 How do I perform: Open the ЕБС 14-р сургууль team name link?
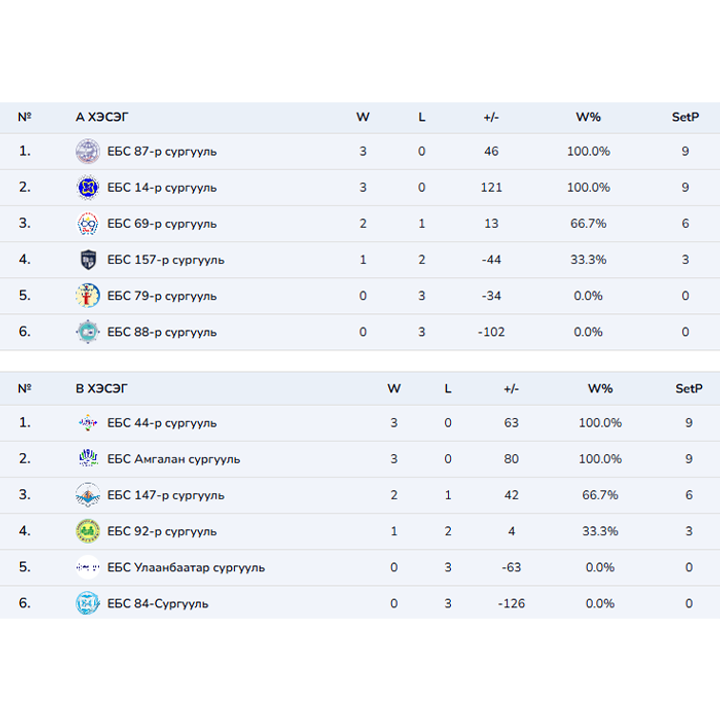point(161,188)
